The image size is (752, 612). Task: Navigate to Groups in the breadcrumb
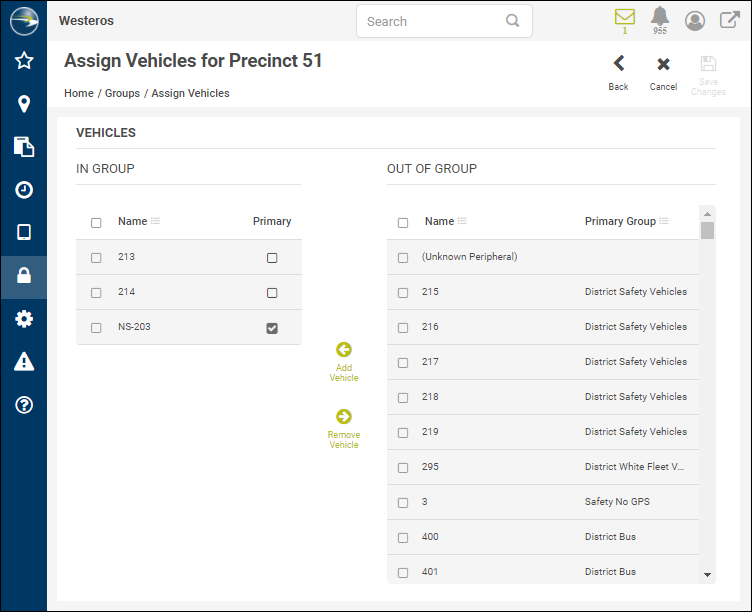click(x=122, y=93)
